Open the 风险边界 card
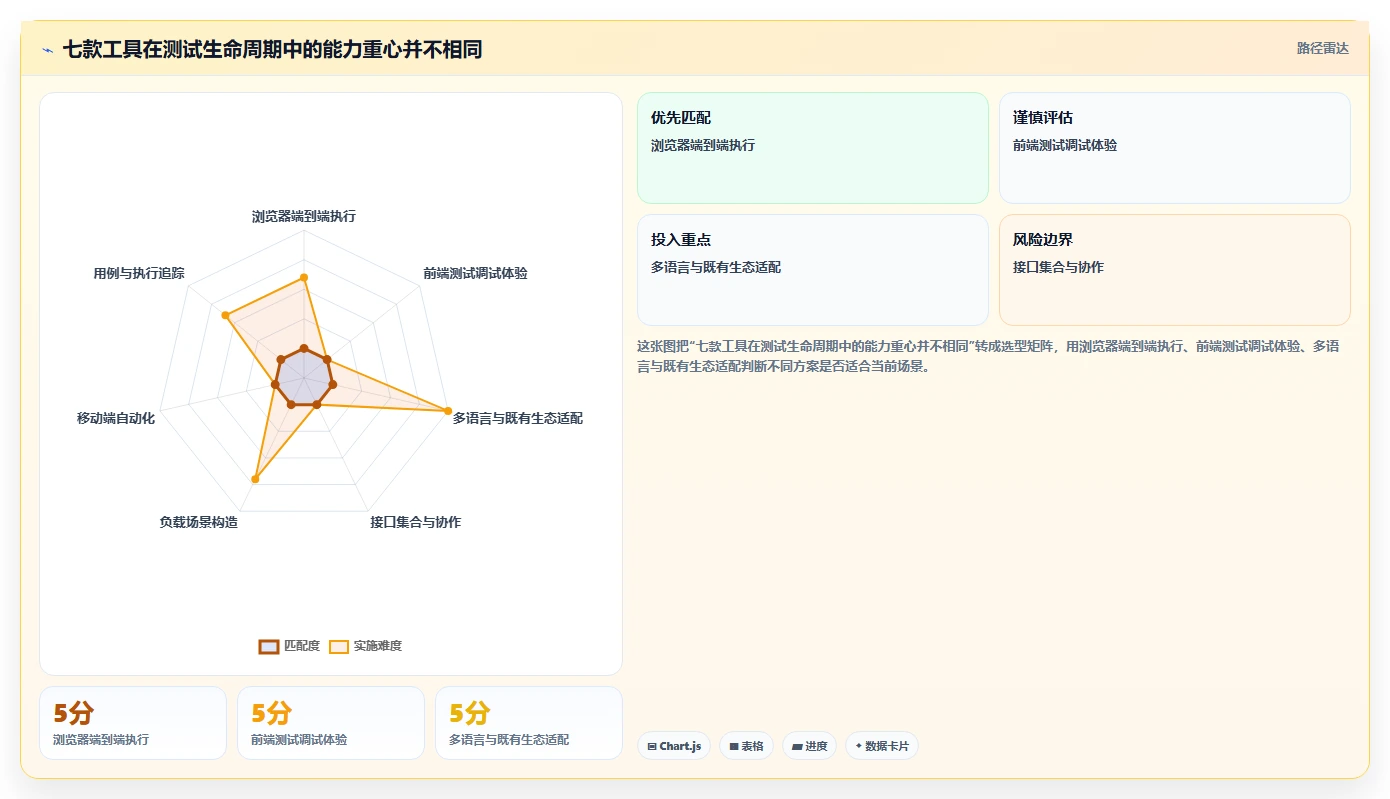Viewport: 1390px width, 799px height. tap(1174, 270)
